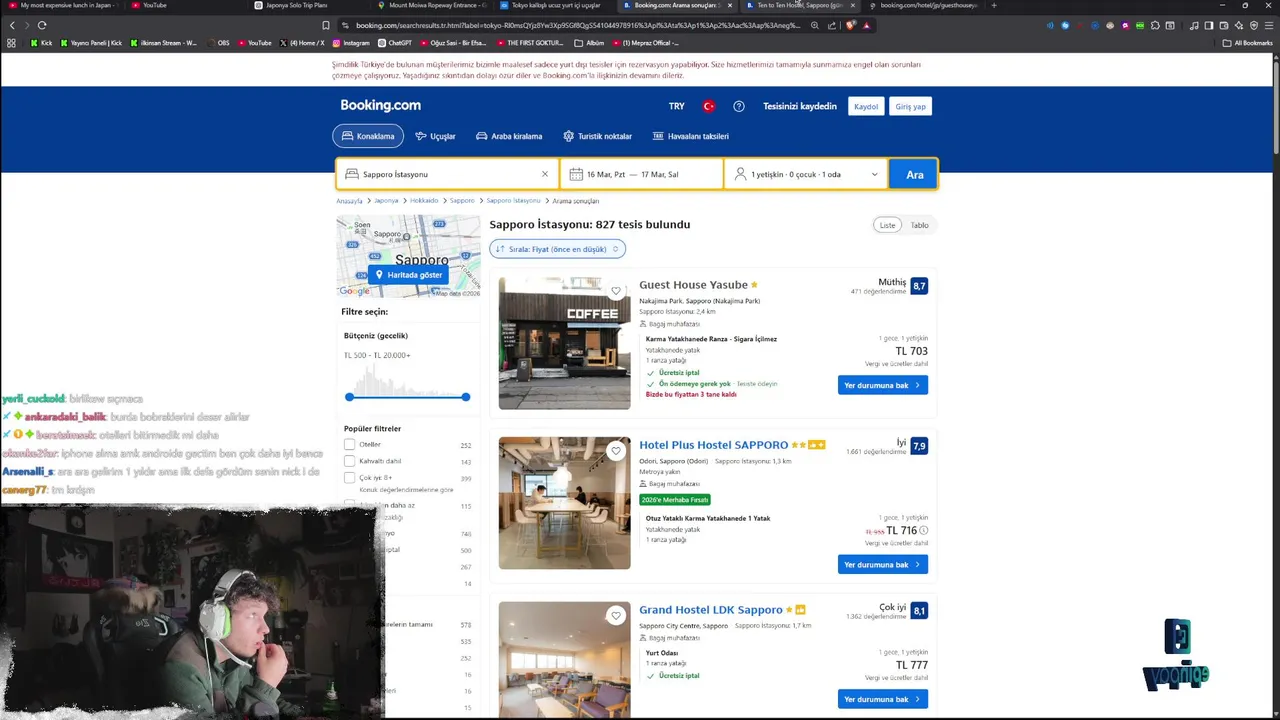1280x720 pixels.
Task: Open the Grand Hostel LDK Sapporo title link
Action: [x=711, y=610]
